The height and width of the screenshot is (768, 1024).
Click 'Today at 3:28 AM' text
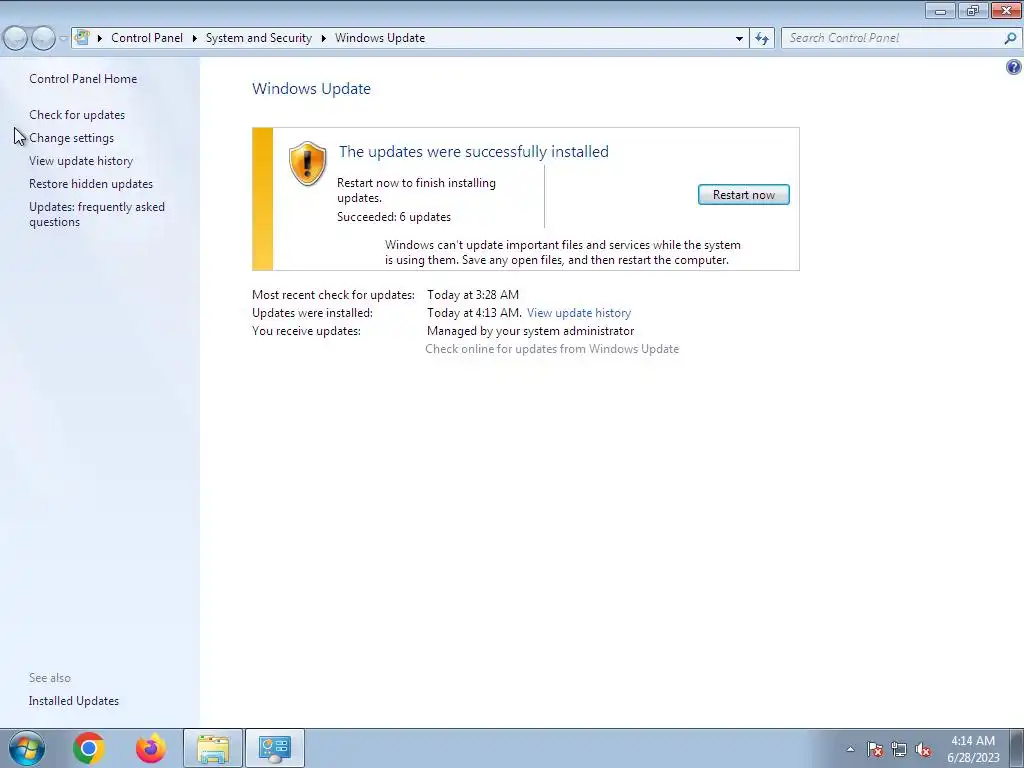(x=473, y=295)
